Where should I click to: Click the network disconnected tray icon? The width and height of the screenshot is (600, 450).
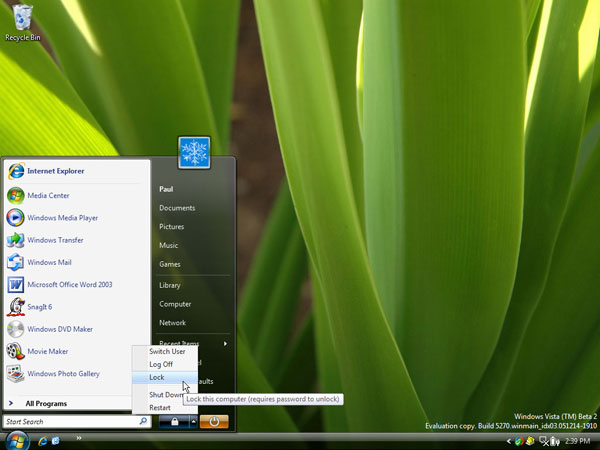[543, 441]
